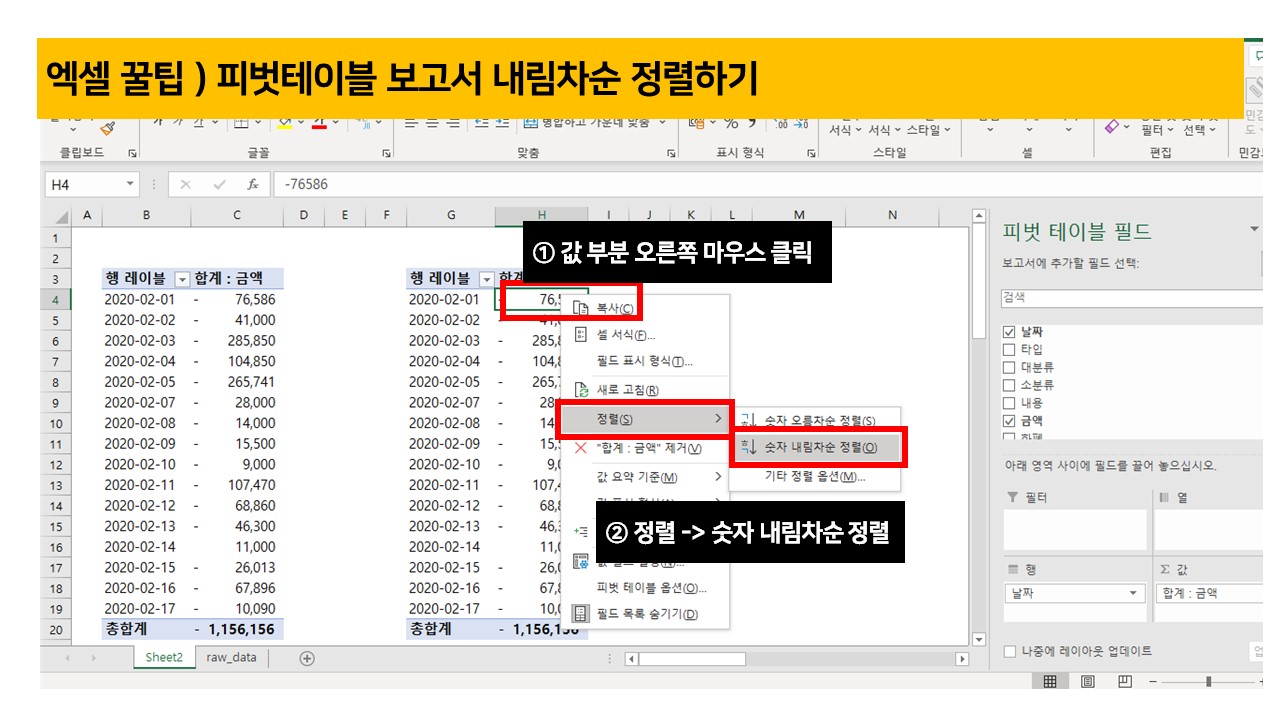Click horizontal scrollbar right arrow
This screenshot has width=1280, height=720.
pyautogui.click(x=962, y=659)
